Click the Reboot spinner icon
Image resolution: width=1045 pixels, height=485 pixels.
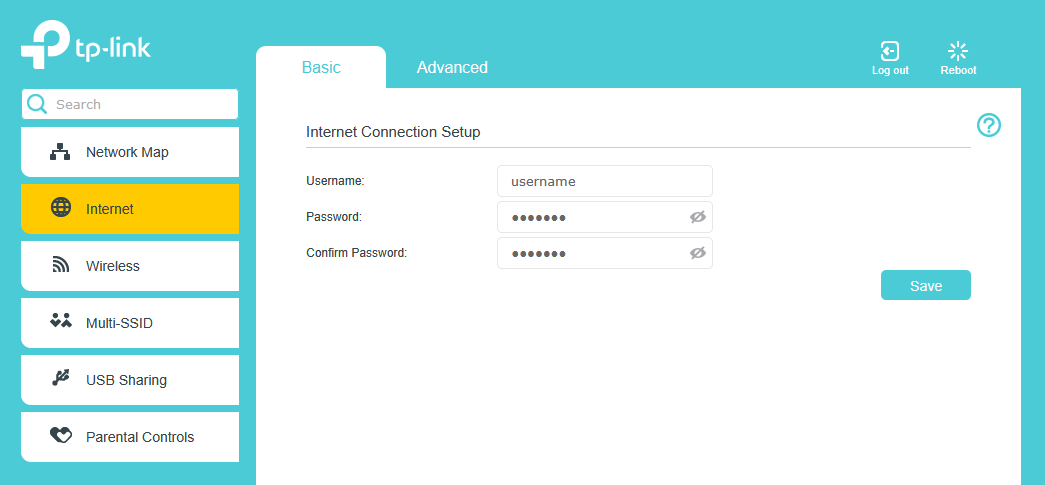pos(958,51)
